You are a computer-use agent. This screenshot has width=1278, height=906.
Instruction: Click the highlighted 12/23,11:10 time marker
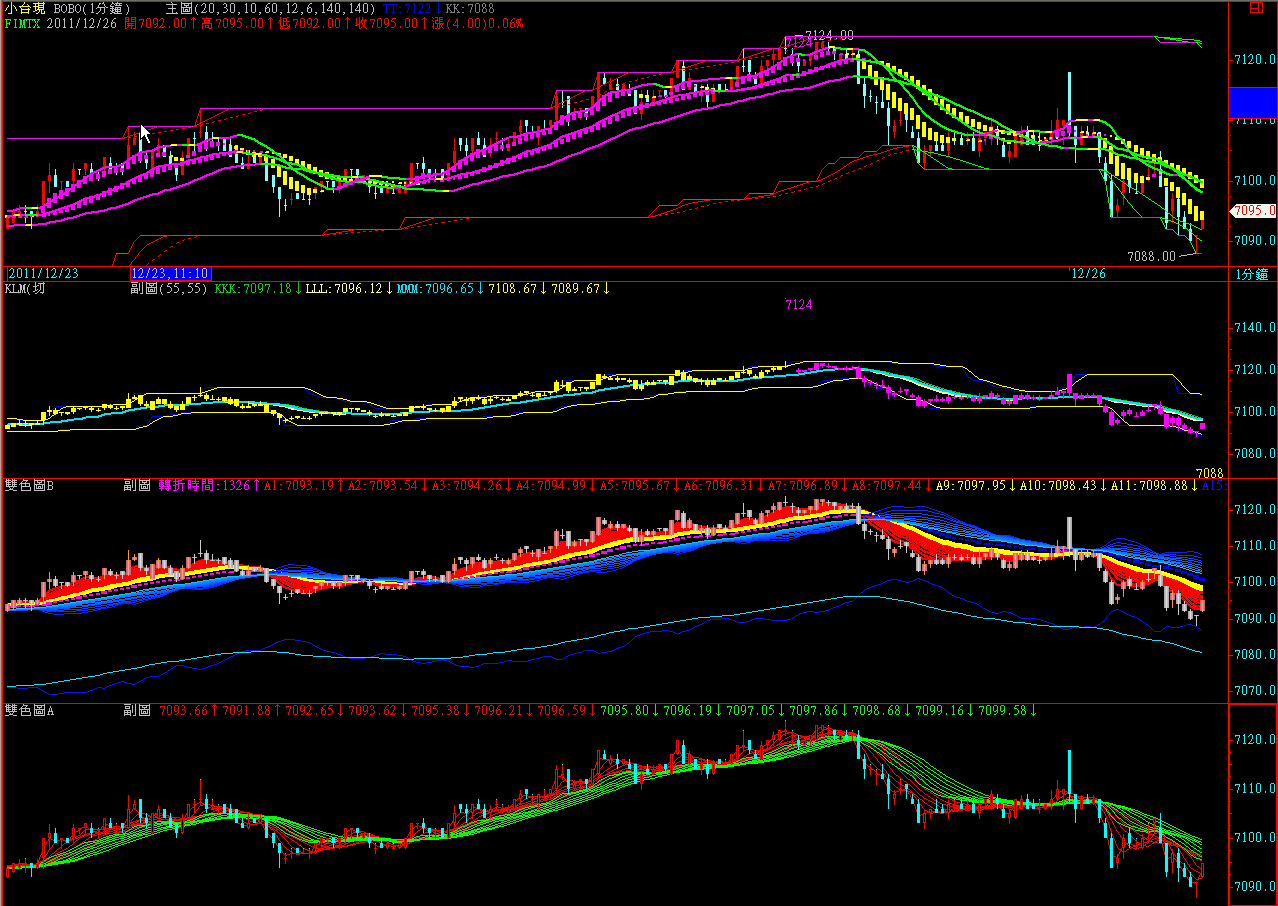click(171, 273)
